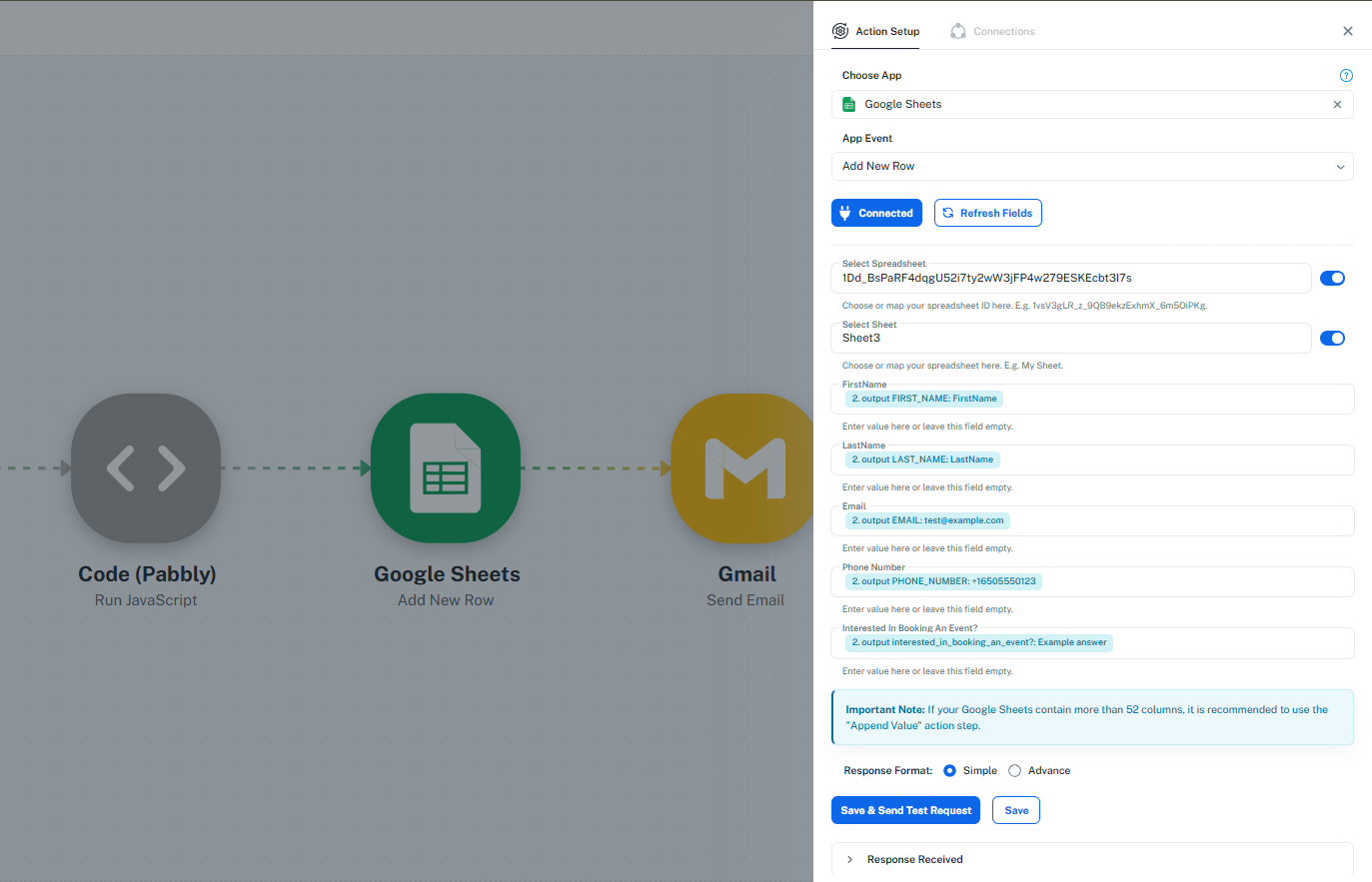
Task: Open the App Event dropdown
Action: 1091,167
